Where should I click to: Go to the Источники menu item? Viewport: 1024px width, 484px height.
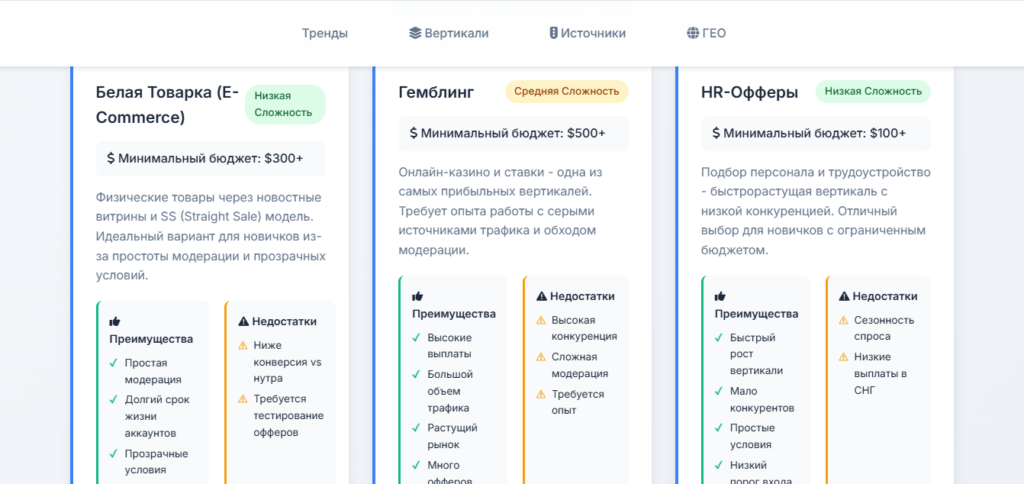pyautogui.click(x=593, y=33)
